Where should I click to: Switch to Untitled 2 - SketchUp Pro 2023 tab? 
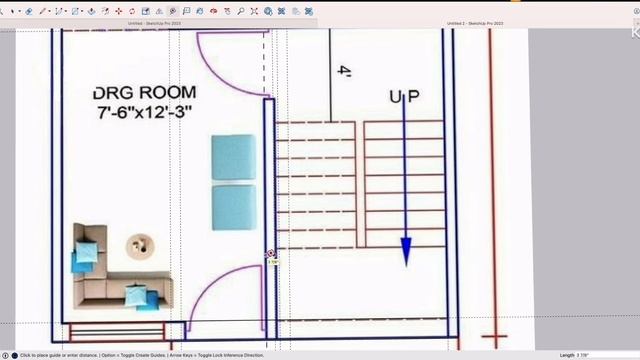click(x=475, y=24)
